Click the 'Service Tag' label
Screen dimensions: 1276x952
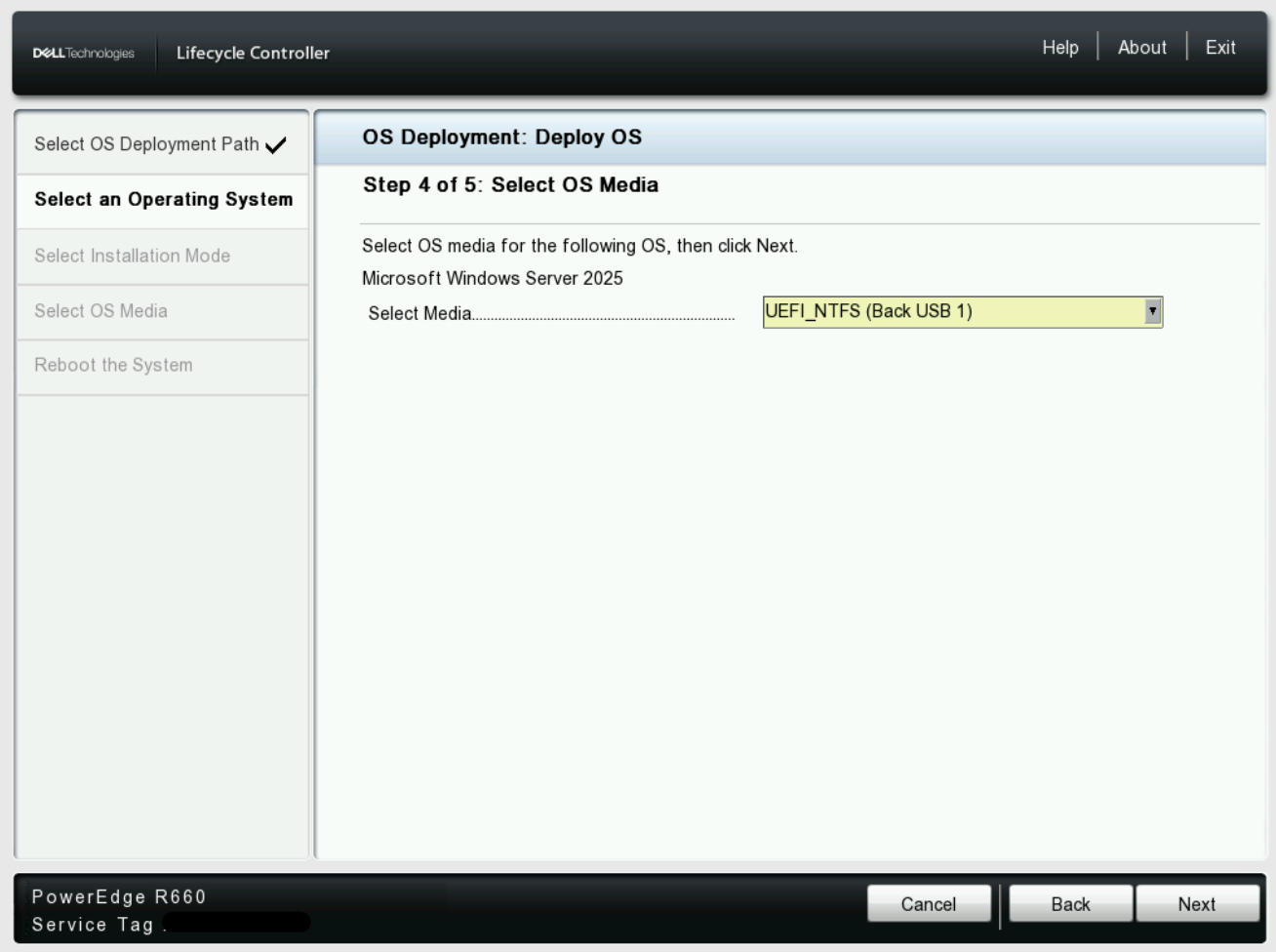point(93,925)
